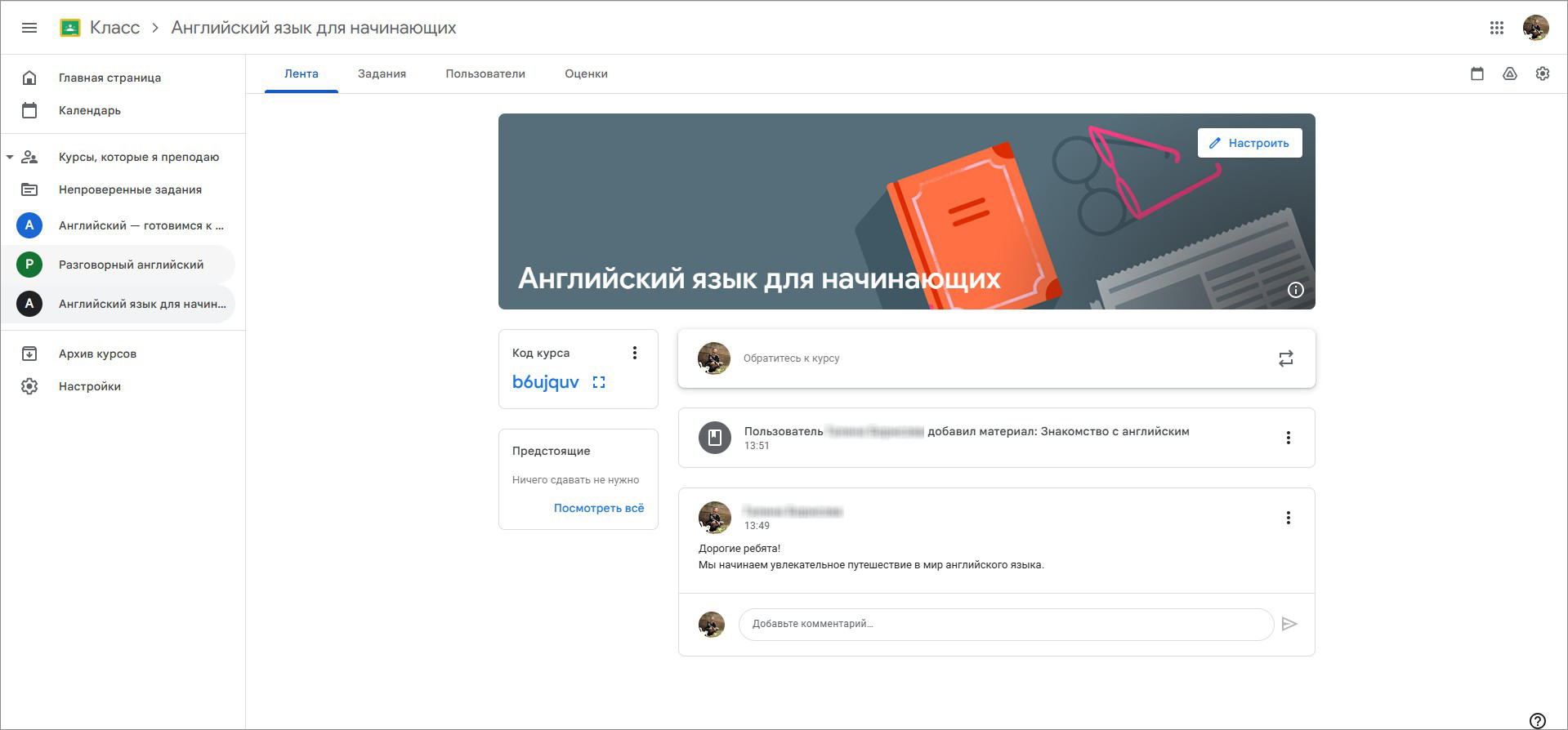Click the Настроить banner button
Image resolution: width=1568 pixels, height=730 pixels.
(x=1249, y=143)
